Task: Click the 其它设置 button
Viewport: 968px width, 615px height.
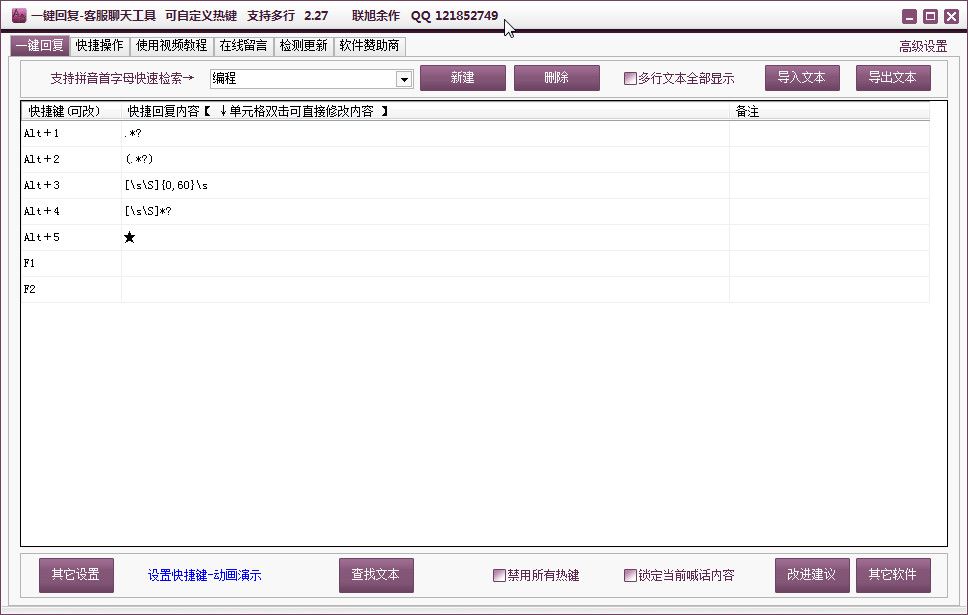Action: [x=77, y=575]
